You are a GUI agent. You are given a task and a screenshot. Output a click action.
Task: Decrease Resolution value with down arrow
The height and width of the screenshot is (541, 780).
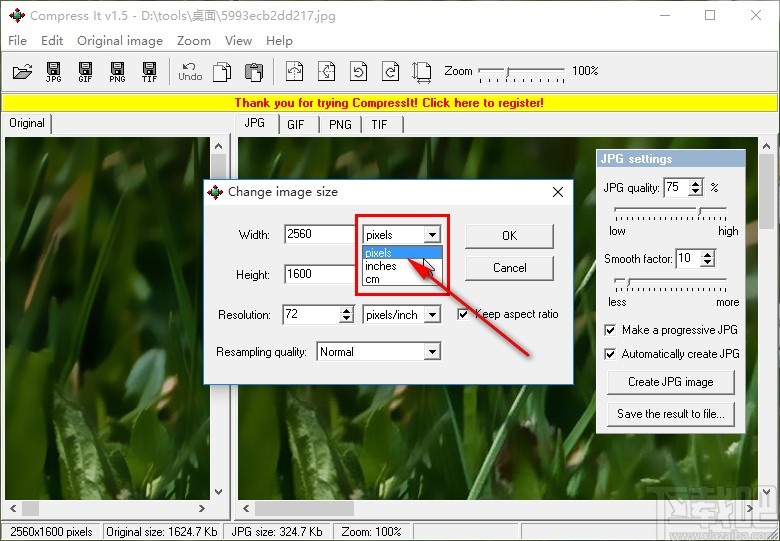[347, 318]
